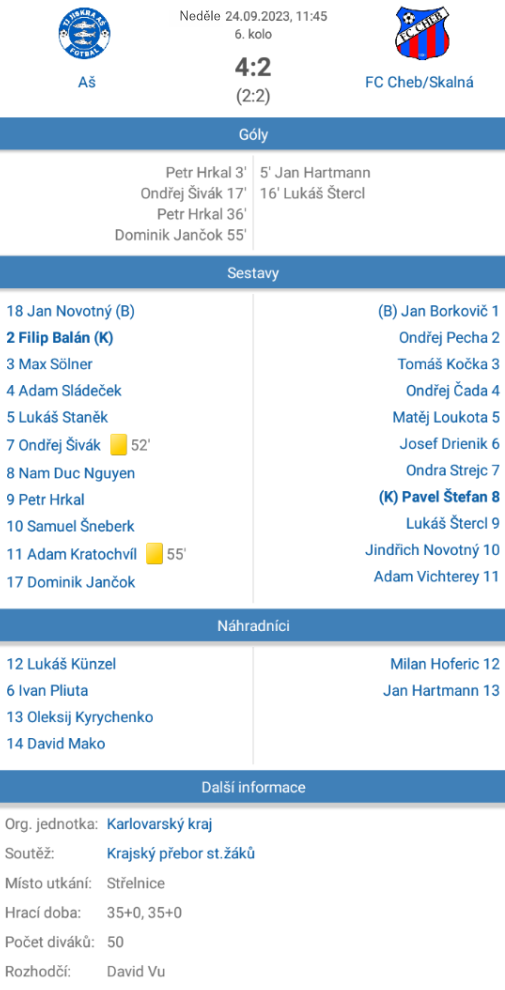Screen dimensions: 505x990
Task: Click the yellow card next to Ondřej Šivák
Action: pos(118,445)
